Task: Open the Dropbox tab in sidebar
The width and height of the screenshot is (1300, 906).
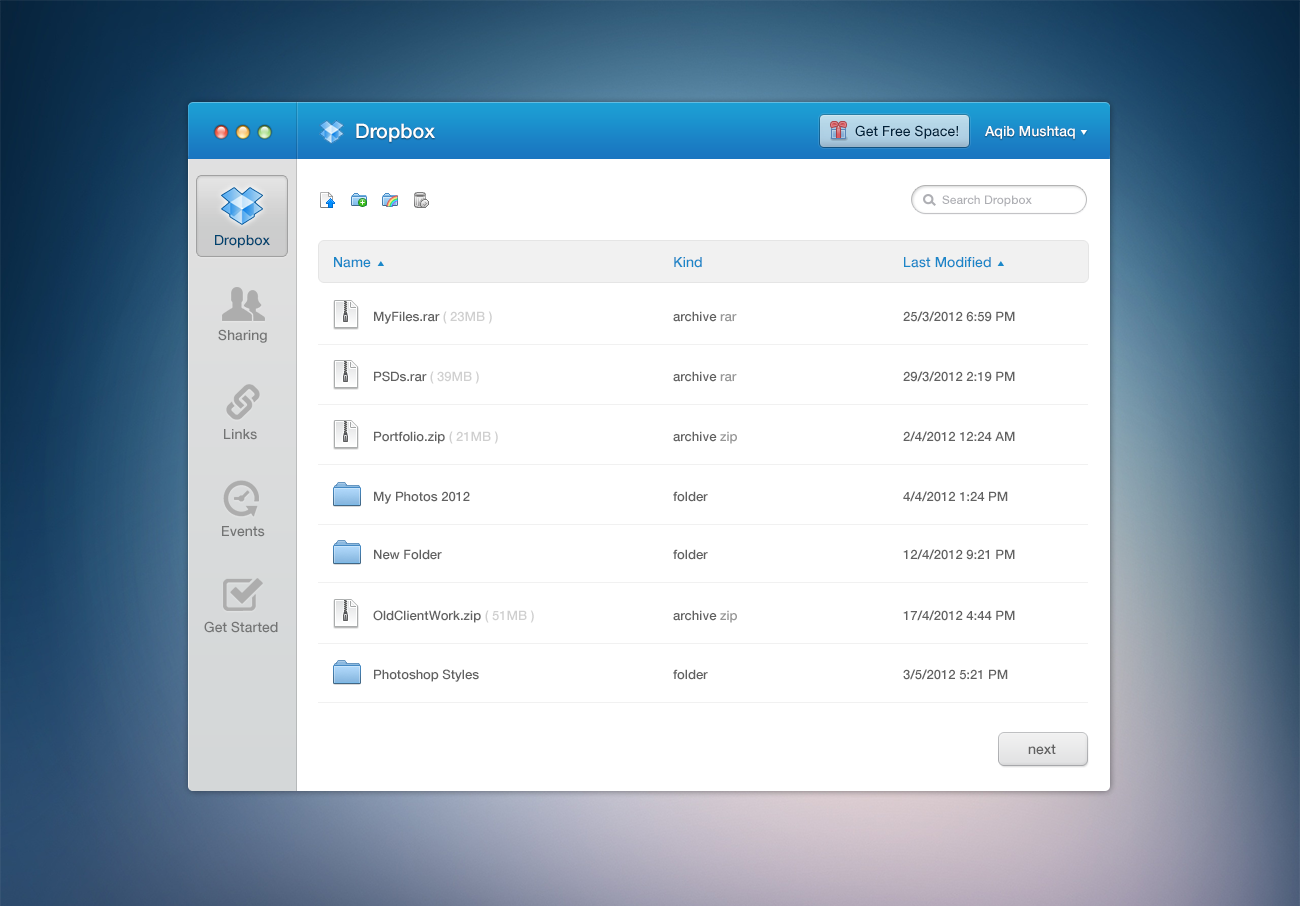Action: [x=242, y=216]
